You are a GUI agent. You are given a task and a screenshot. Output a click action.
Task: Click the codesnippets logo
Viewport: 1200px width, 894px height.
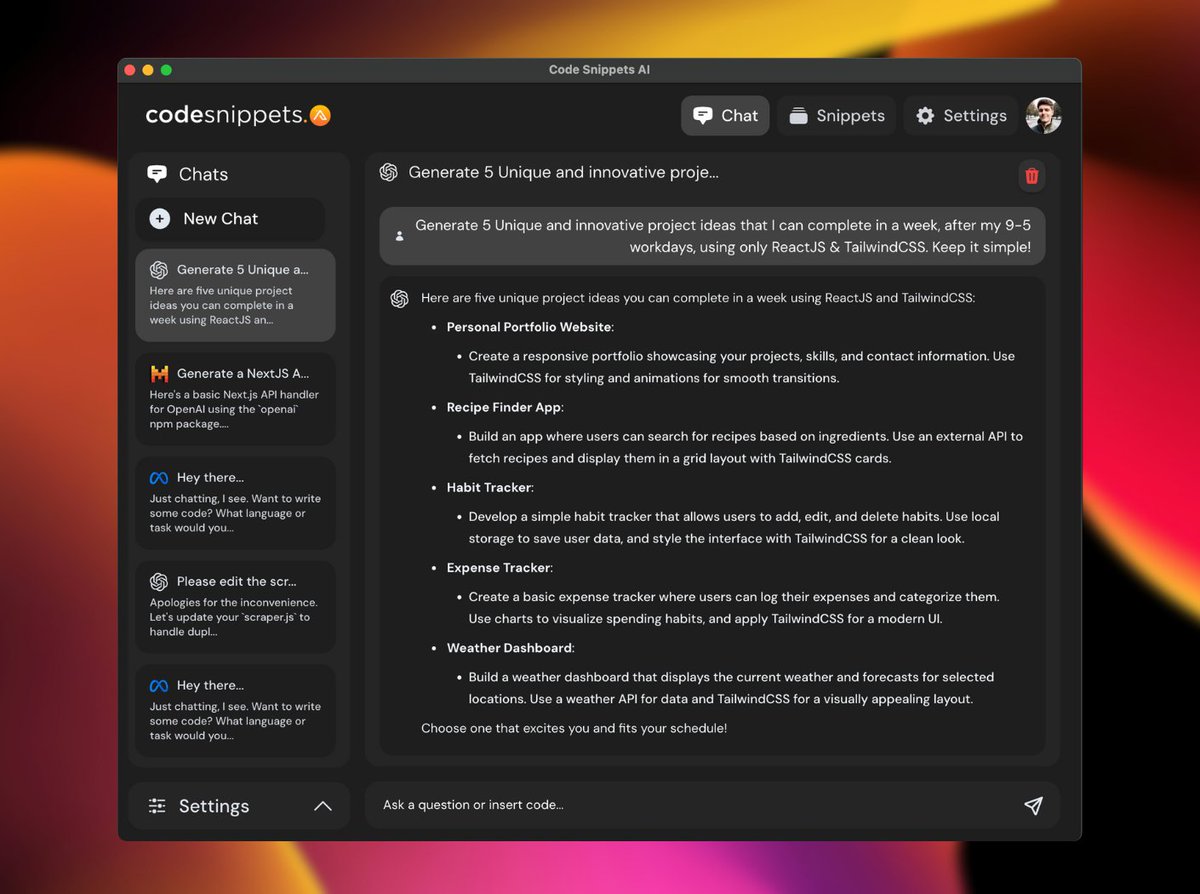(238, 115)
